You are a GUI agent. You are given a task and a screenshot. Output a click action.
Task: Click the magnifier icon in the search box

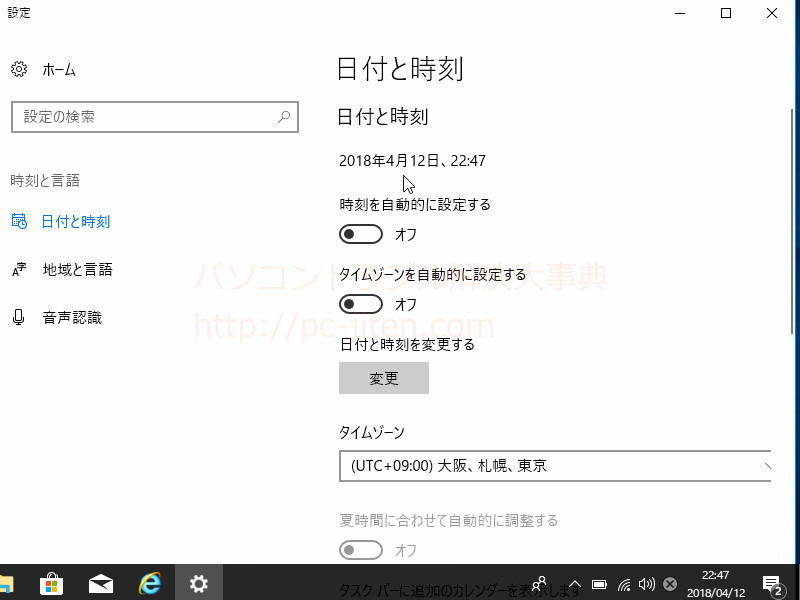[284, 117]
